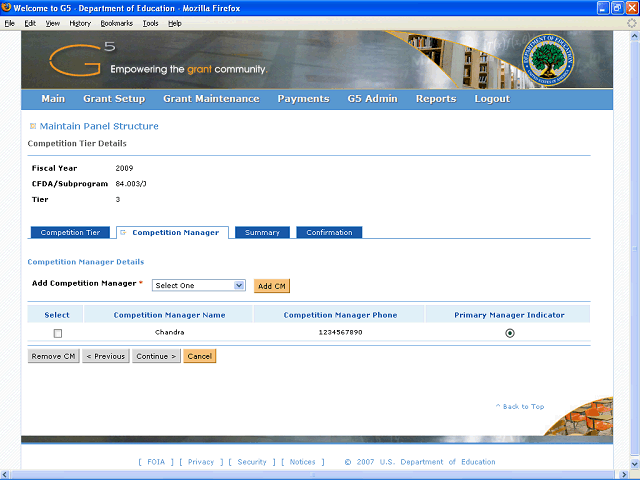Viewport: 640px width, 480px height.
Task: Click the Competition Manager Name column header
Action: pos(169,315)
